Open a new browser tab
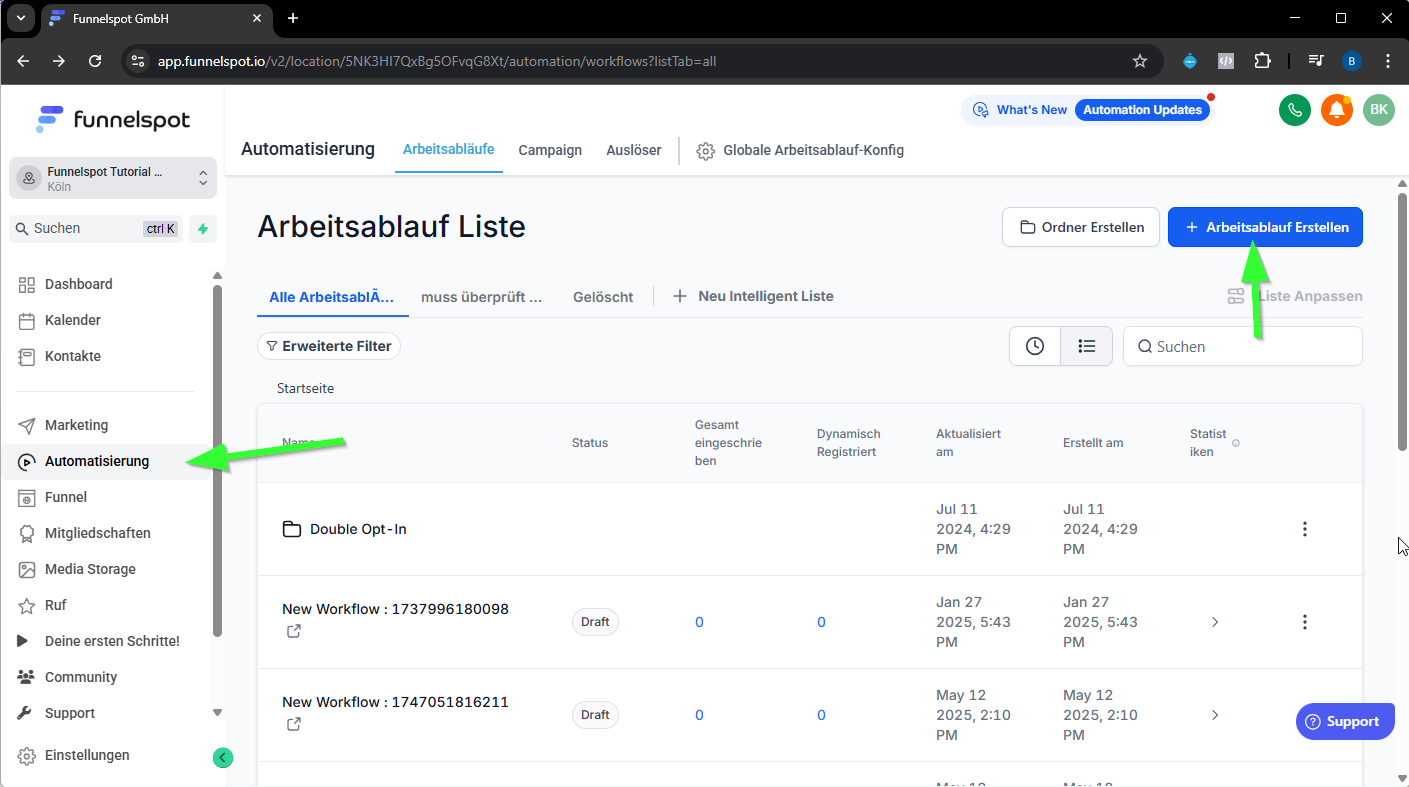This screenshot has width=1409, height=787. pyautogui.click(x=292, y=18)
